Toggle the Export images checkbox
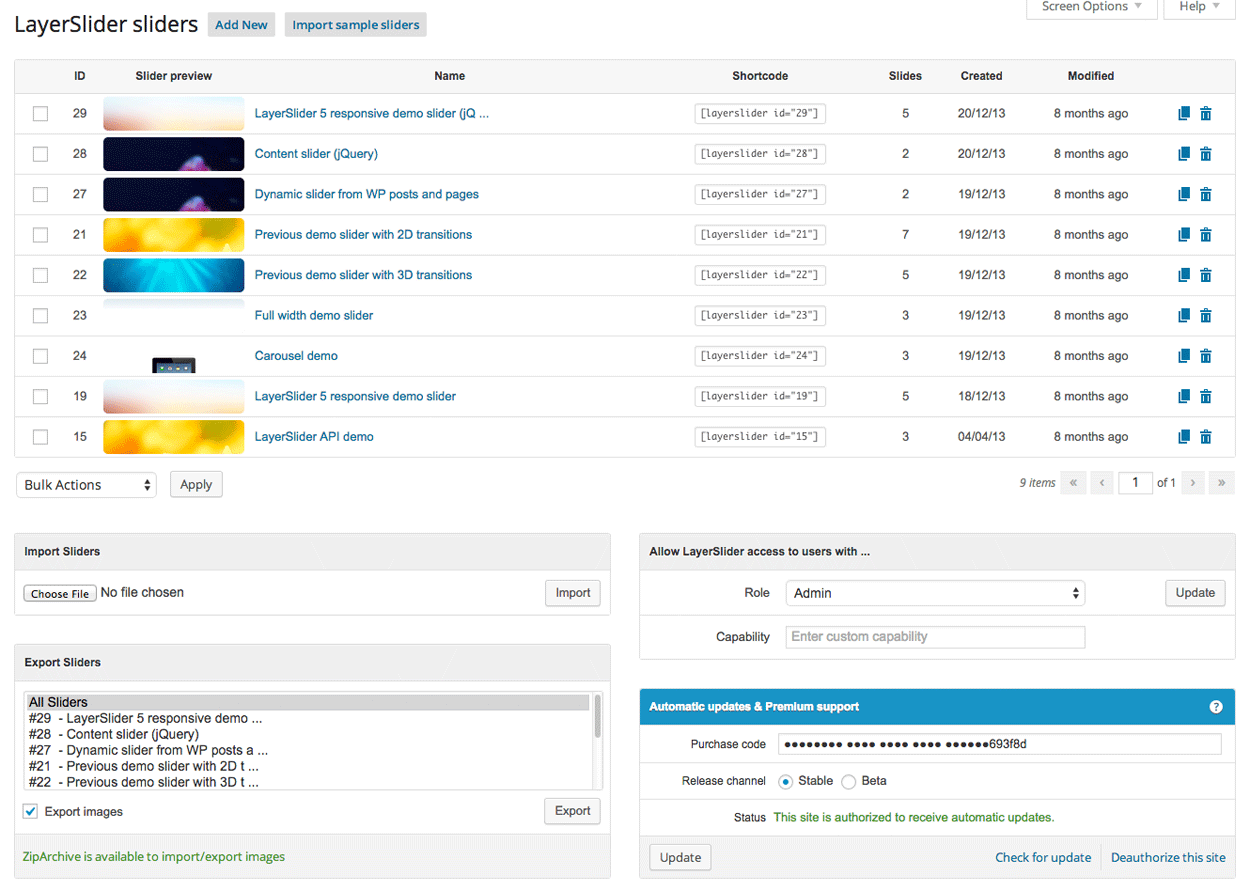 [30, 811]
